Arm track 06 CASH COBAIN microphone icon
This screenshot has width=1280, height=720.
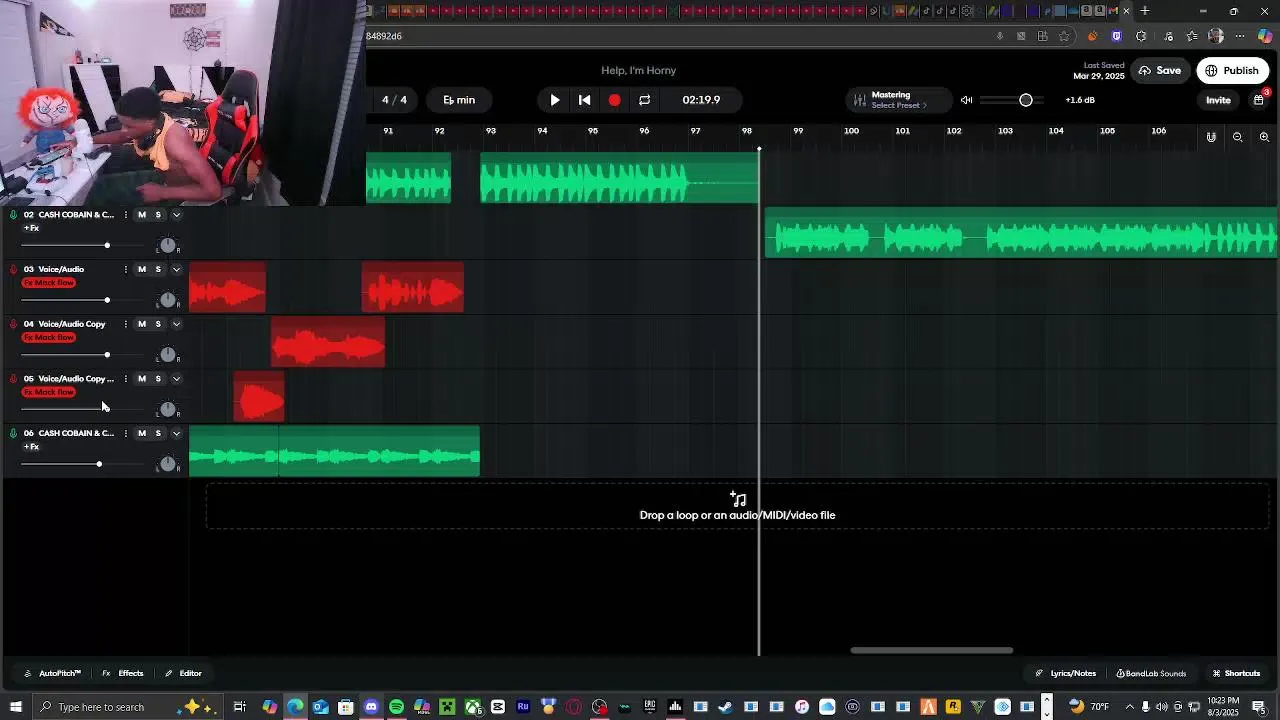coord(13,433)
